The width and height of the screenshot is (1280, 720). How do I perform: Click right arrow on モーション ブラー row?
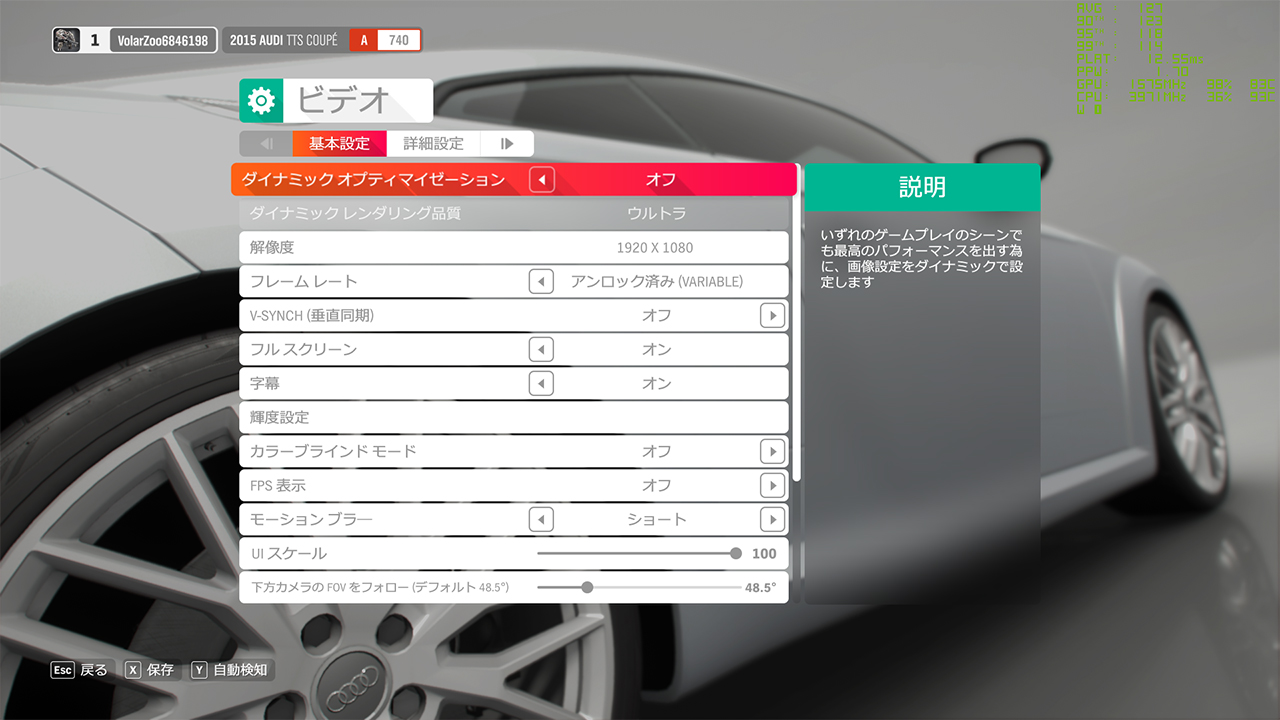point(772,519)
